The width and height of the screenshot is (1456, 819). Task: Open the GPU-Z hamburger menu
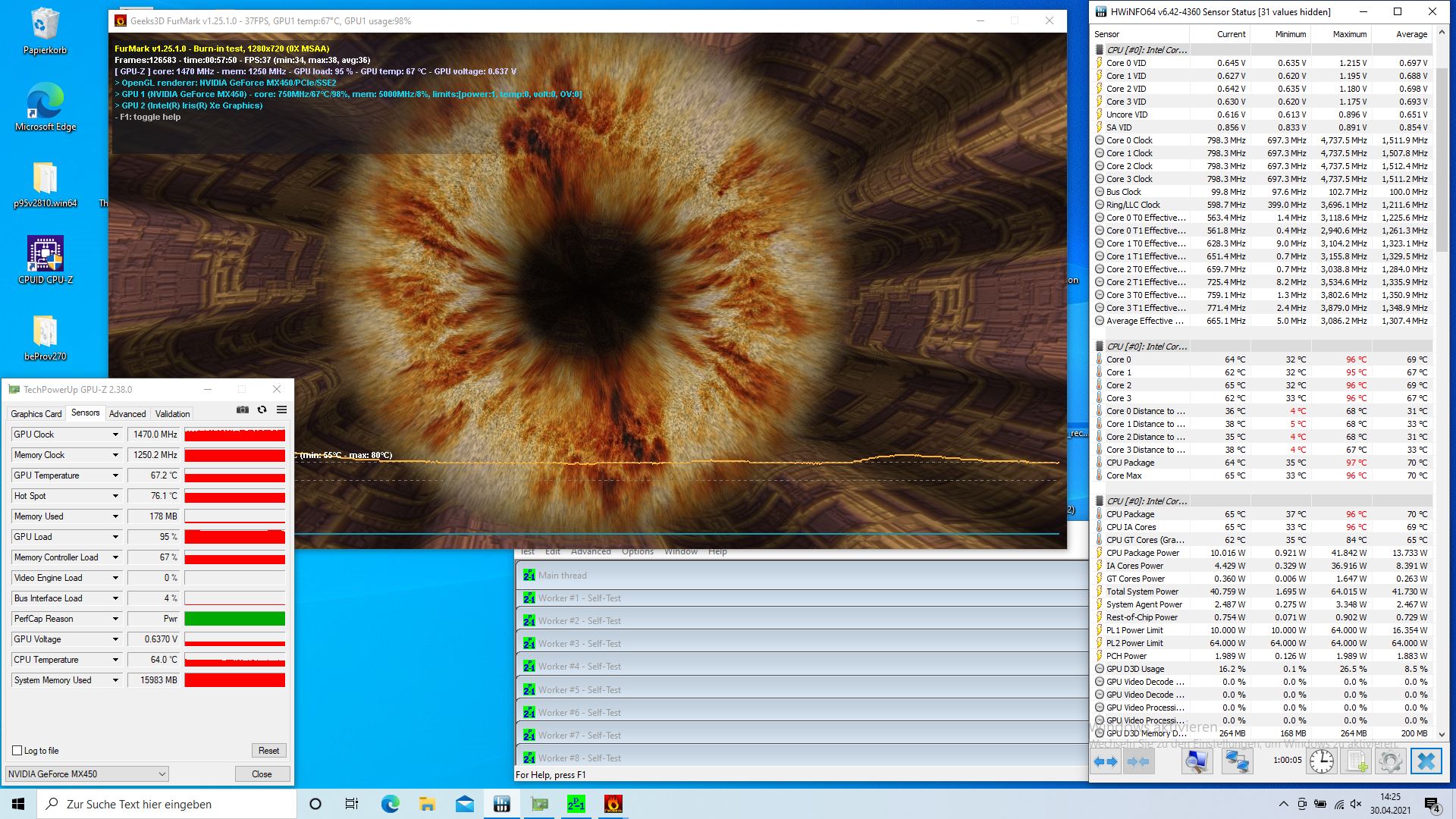pyautogui.click(x=281, y=410)
